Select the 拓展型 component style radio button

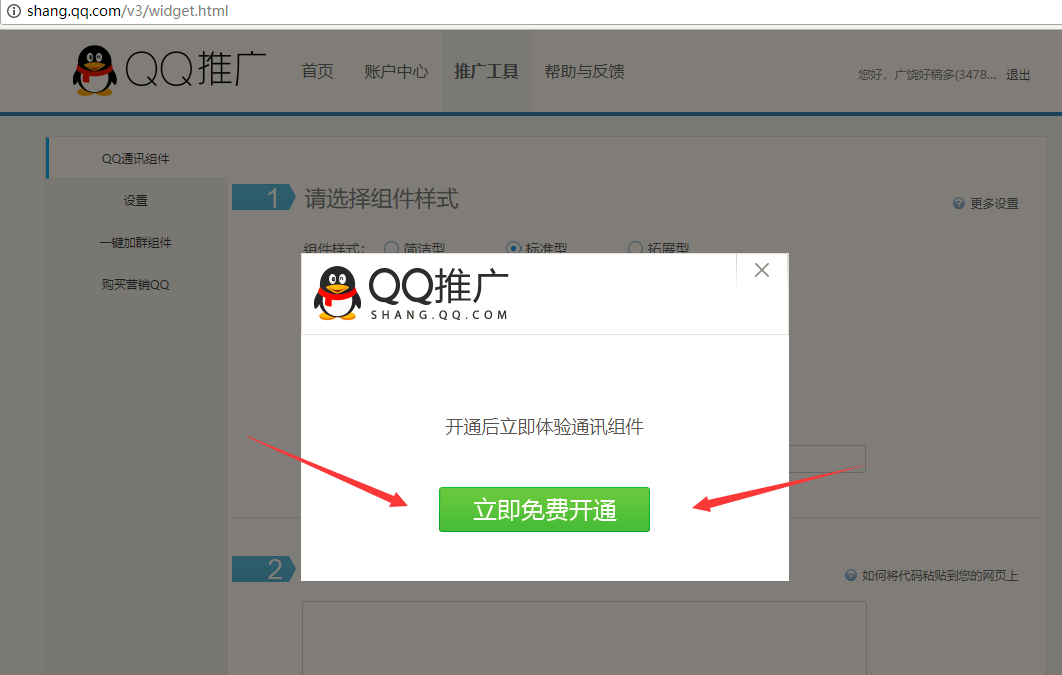click(x=635, y=248)
